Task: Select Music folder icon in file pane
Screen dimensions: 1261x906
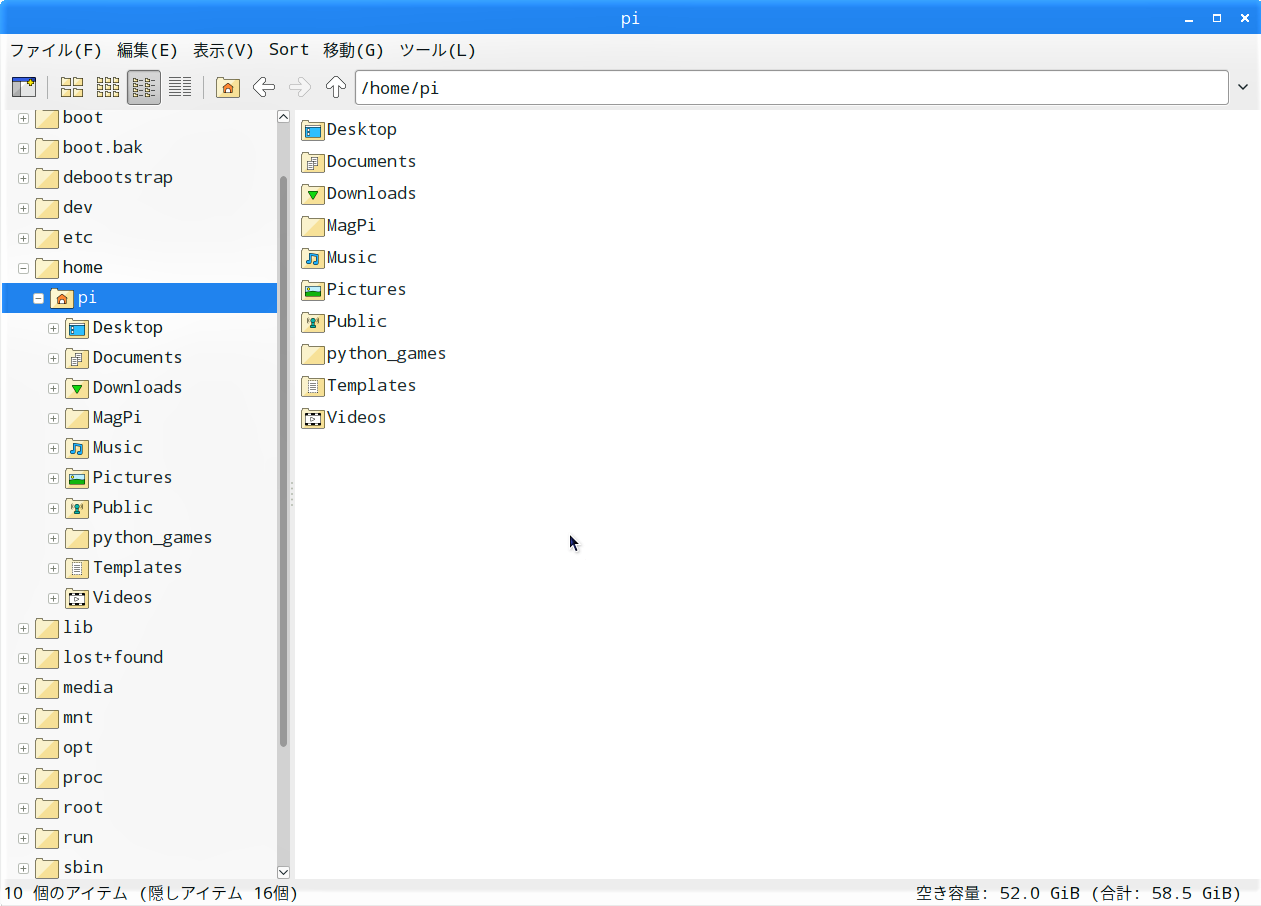Action: pyautogui.click(x=313, y=257)
